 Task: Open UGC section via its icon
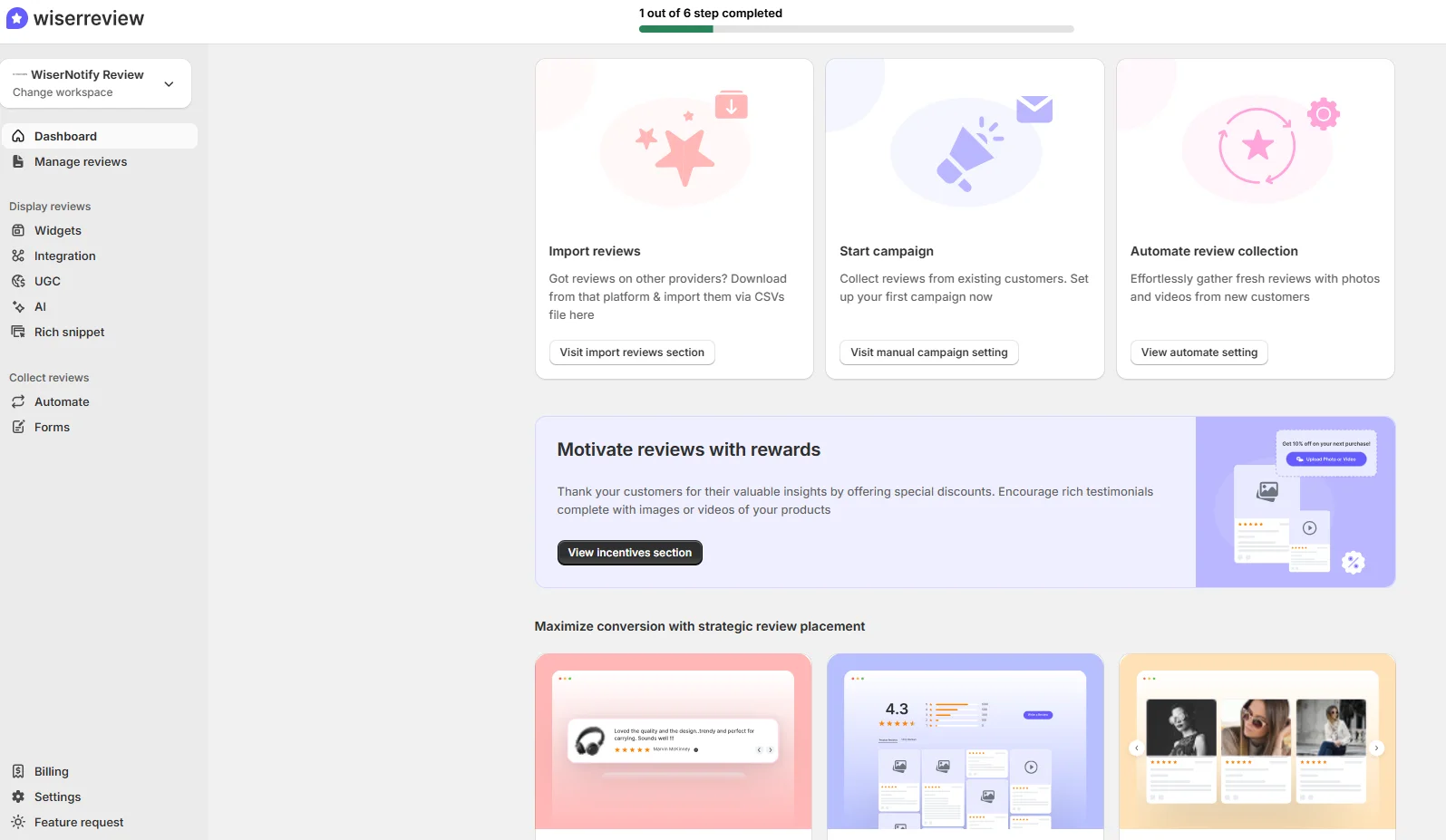click(18, 281)
